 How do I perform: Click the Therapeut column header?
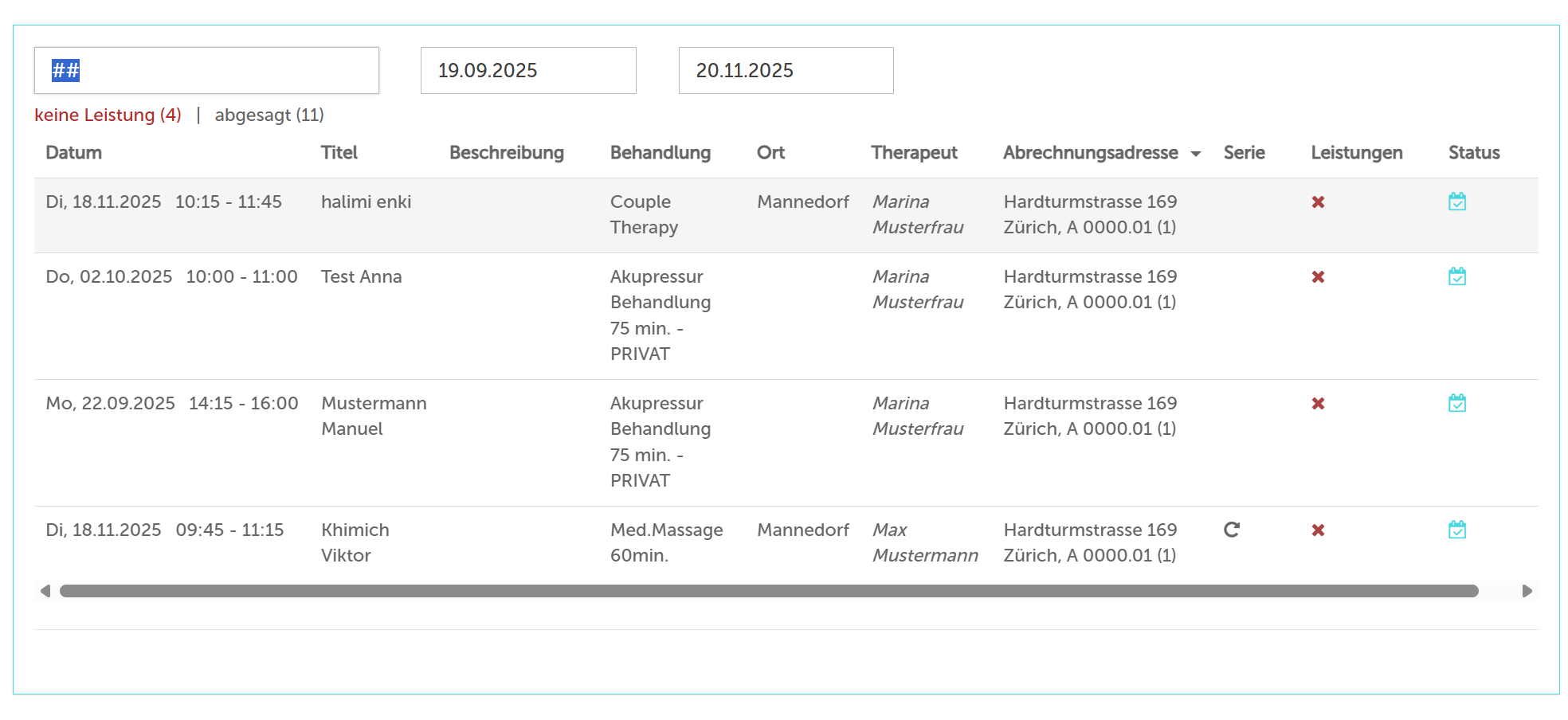[x=914, y=153]
